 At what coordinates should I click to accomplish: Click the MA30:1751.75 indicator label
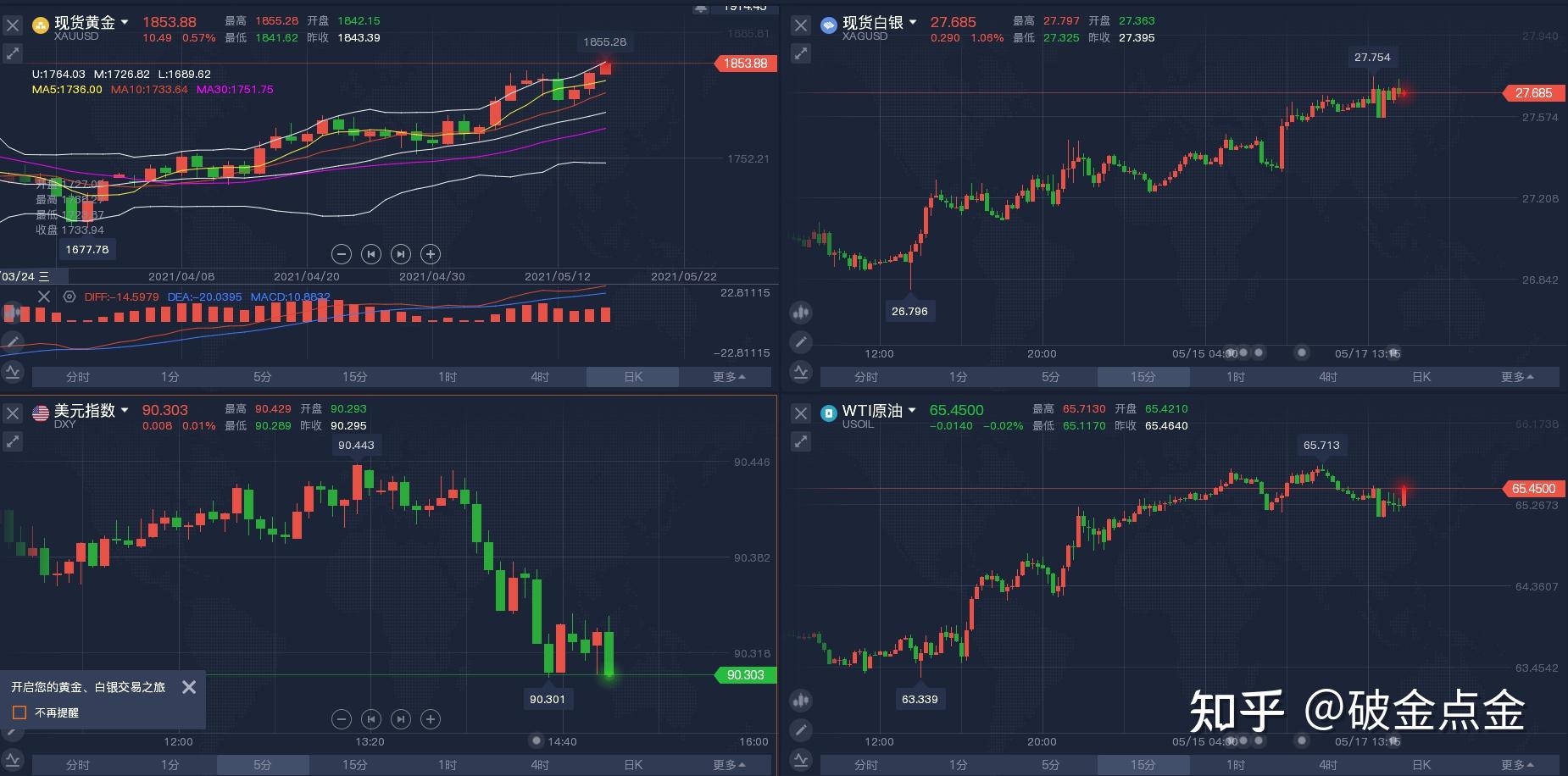(235, 89)
